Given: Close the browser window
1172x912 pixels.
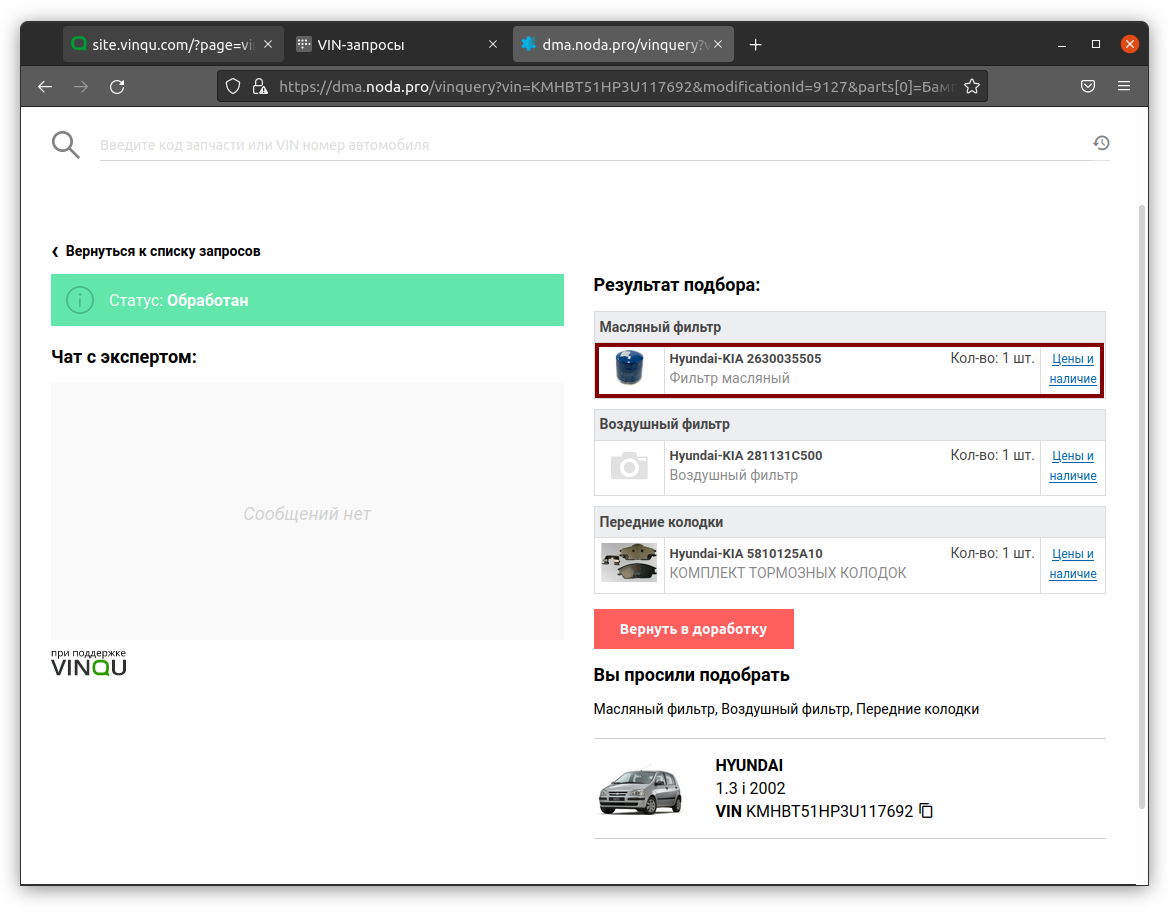Looking at the screenshot, I should 1129,44.
